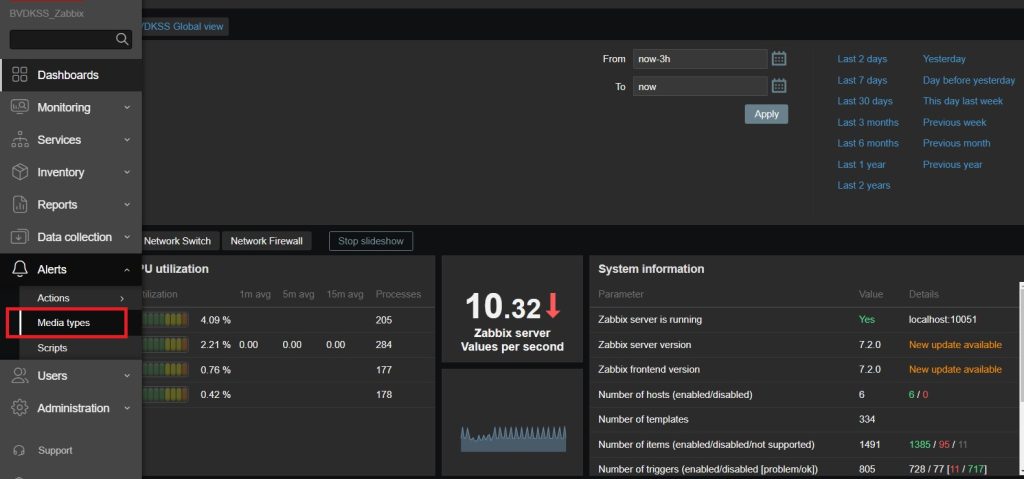Click the Stop slideshow button

[x=370, y=241]
